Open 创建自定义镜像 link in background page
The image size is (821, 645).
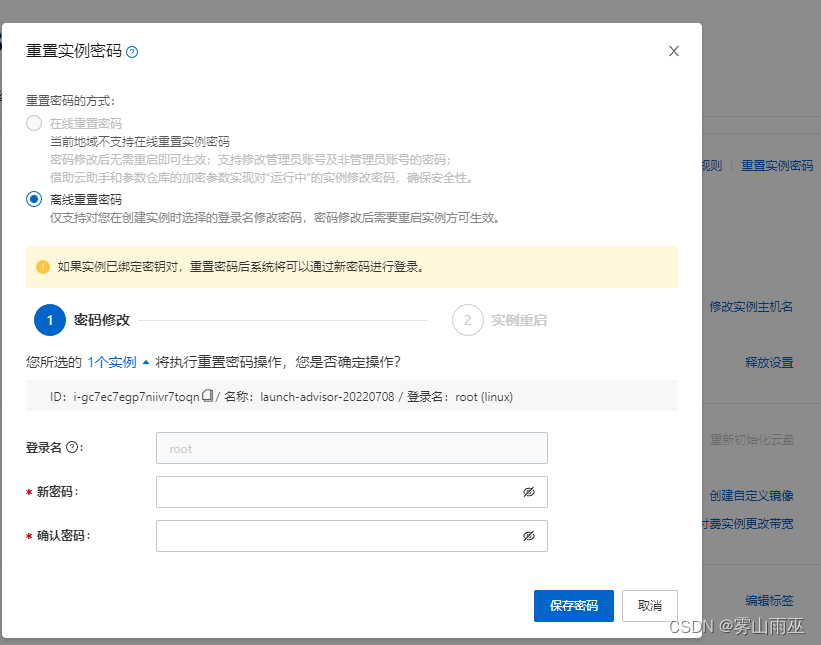[x=751, y=496]
